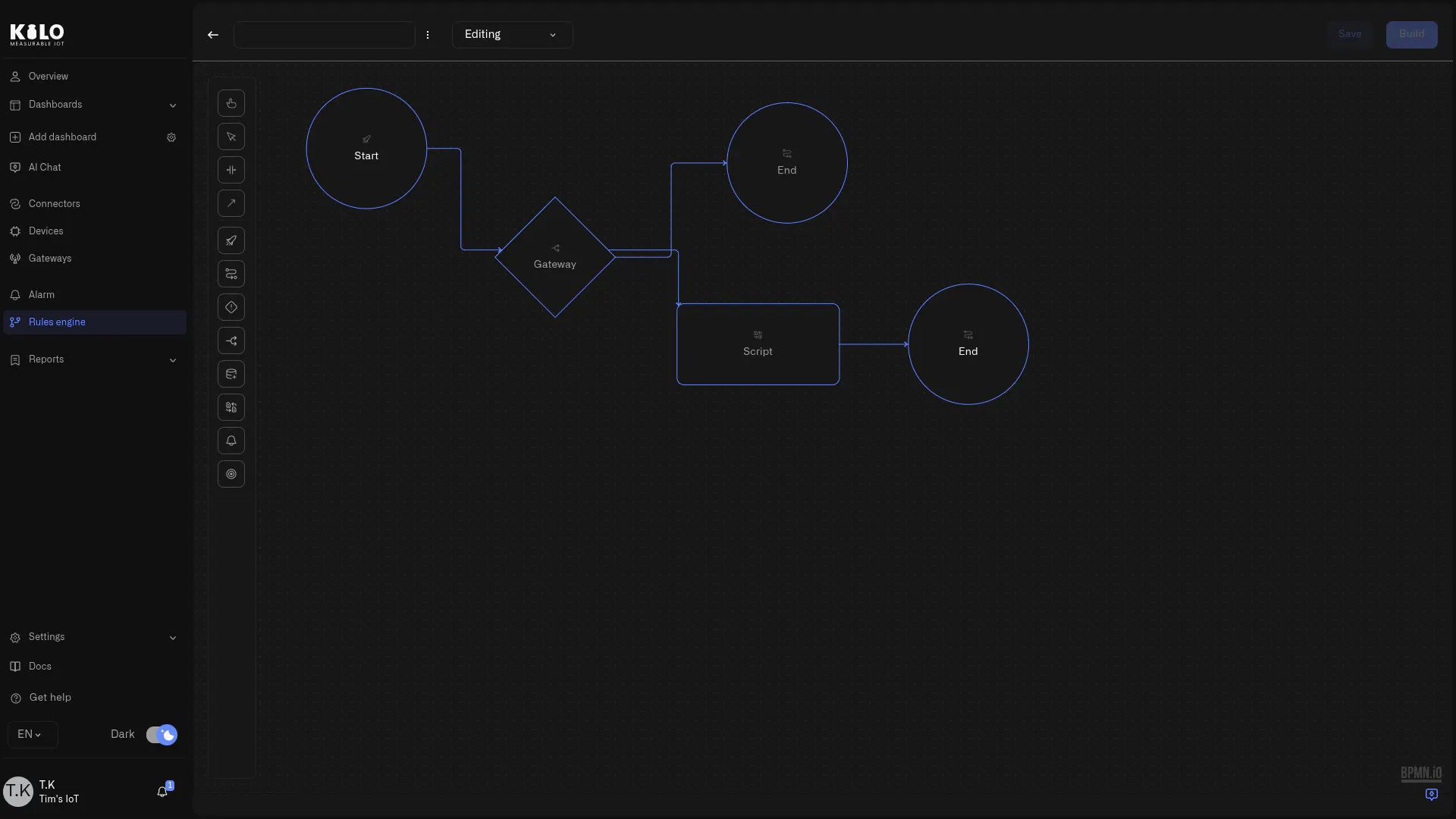This screenshot has width=1456, height=819.
Task: Select the Script task node
Action: pyautogui.click(x=758, y=344)
